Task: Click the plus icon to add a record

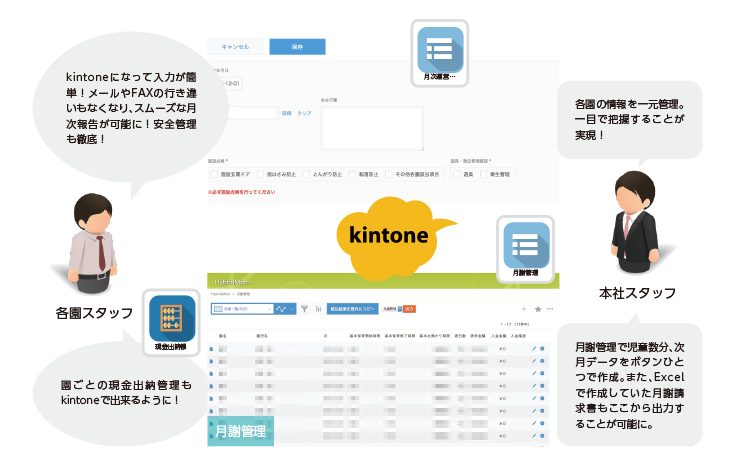Action: pos(524,309)
